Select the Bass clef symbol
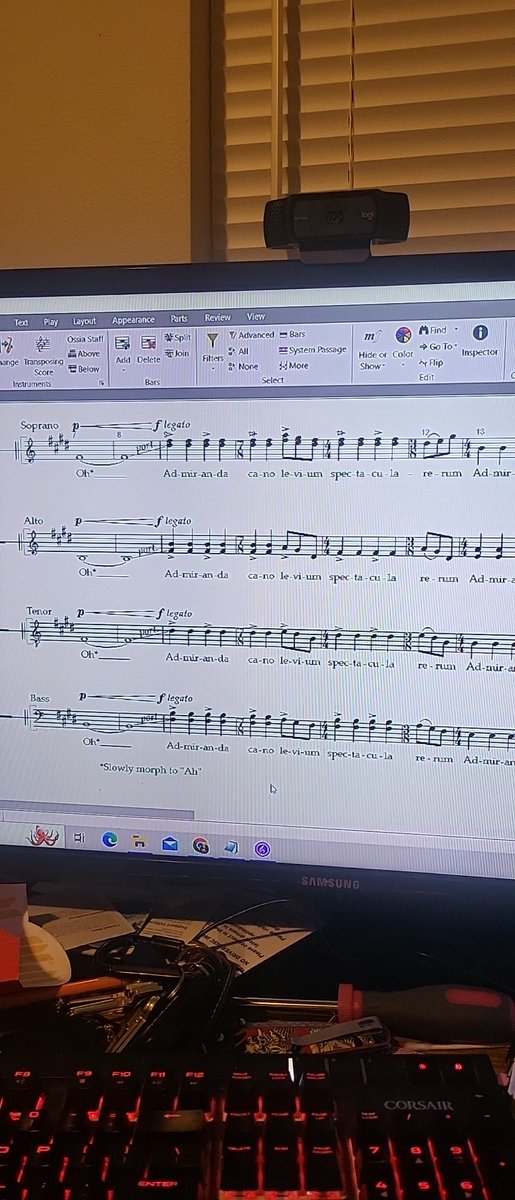 [37, 716]
